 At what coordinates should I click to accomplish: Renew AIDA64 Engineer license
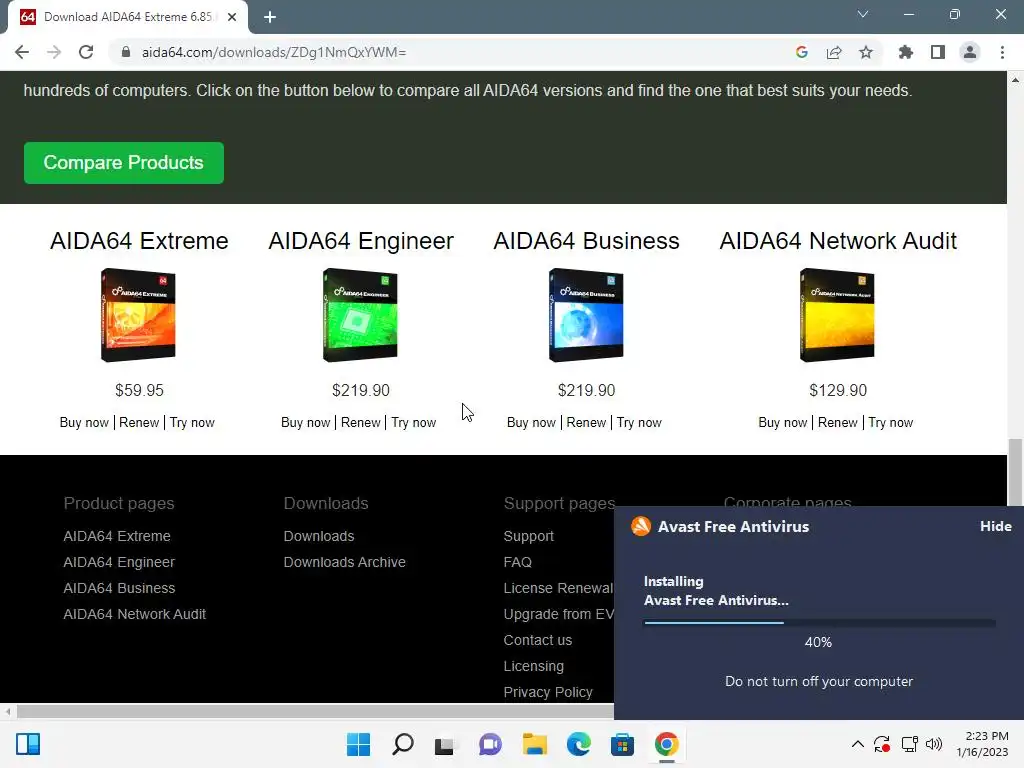click(360, 423)
